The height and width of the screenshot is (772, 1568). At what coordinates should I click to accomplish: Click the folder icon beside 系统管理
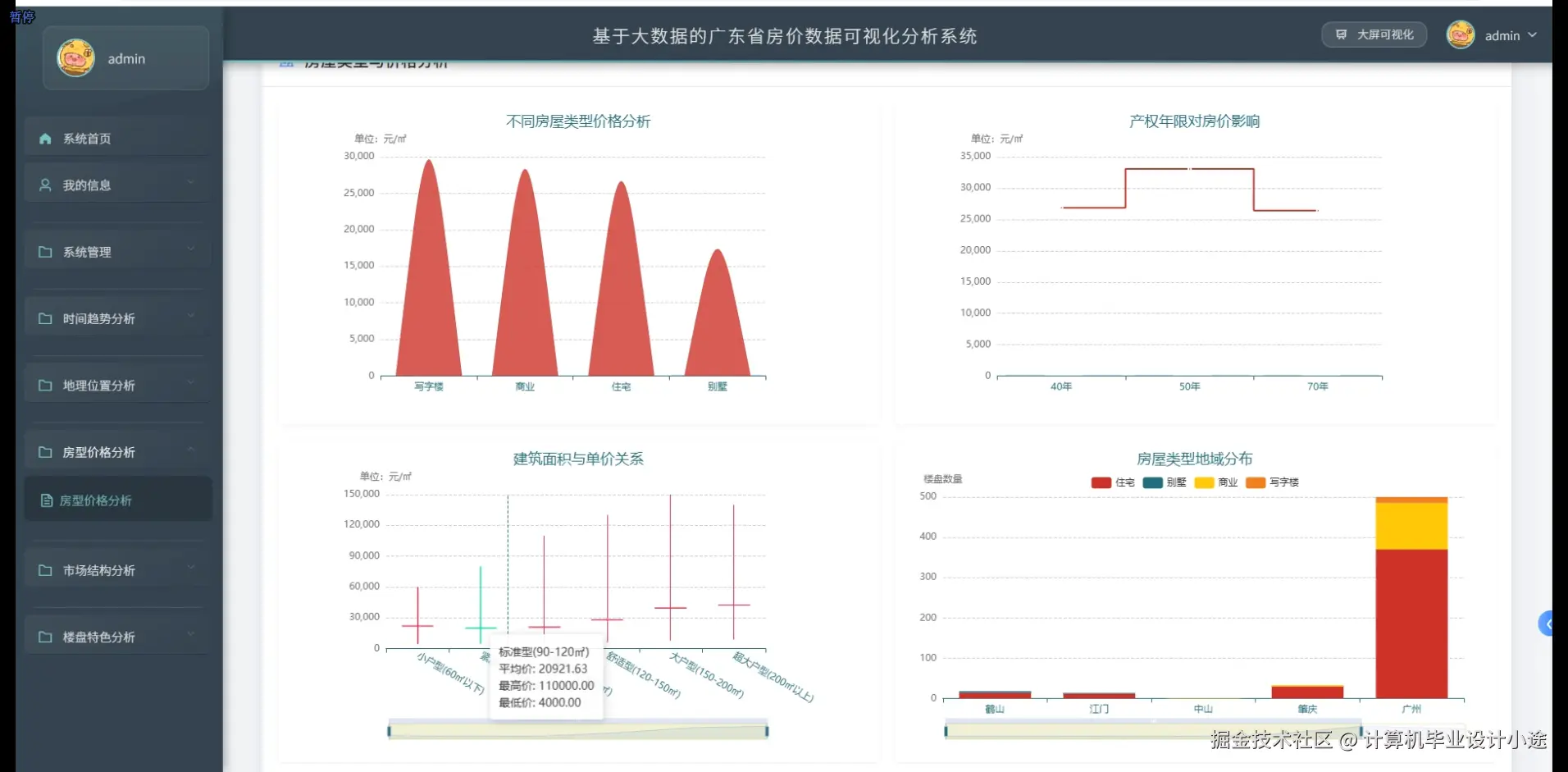pos(45,251)
